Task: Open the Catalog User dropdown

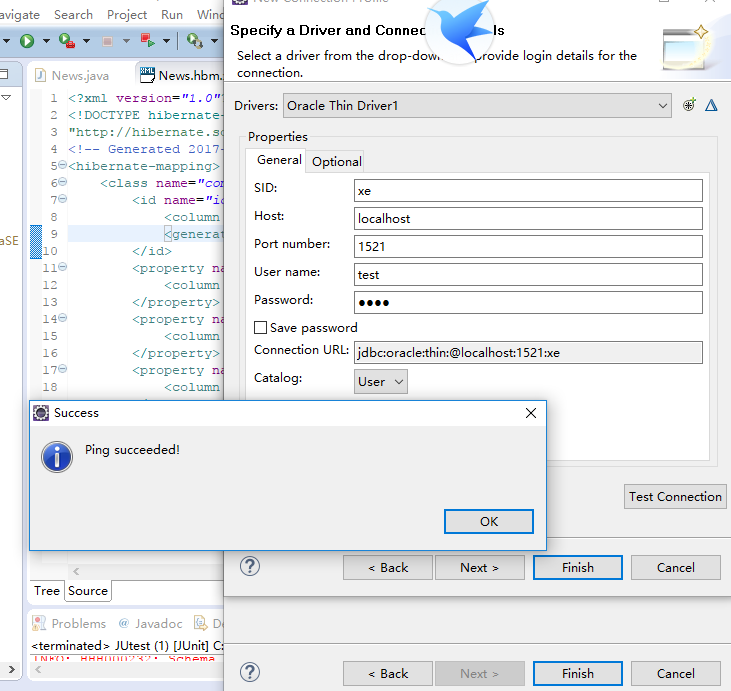Action: coord(380,381)
